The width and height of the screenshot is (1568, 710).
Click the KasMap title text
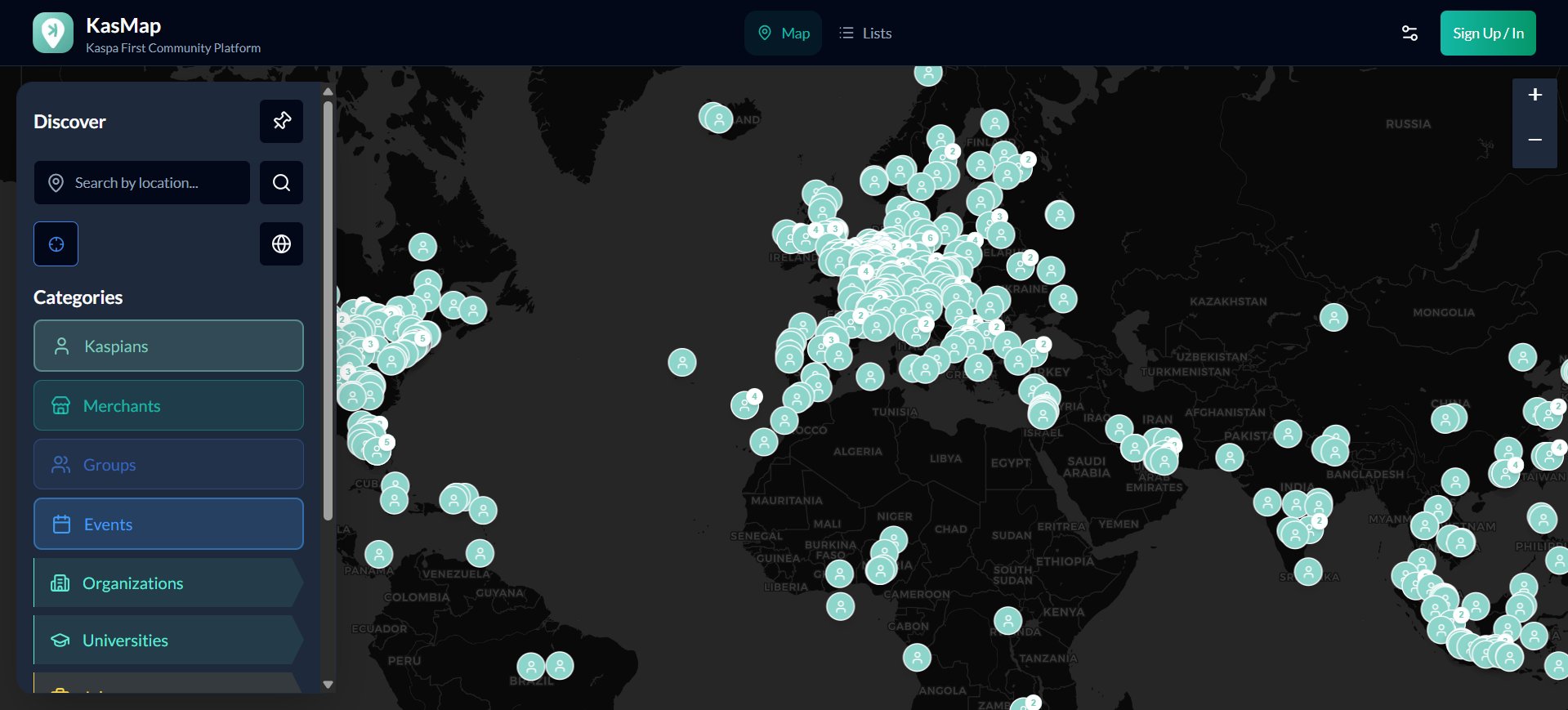pyautogui.click(x=123, y=25)
